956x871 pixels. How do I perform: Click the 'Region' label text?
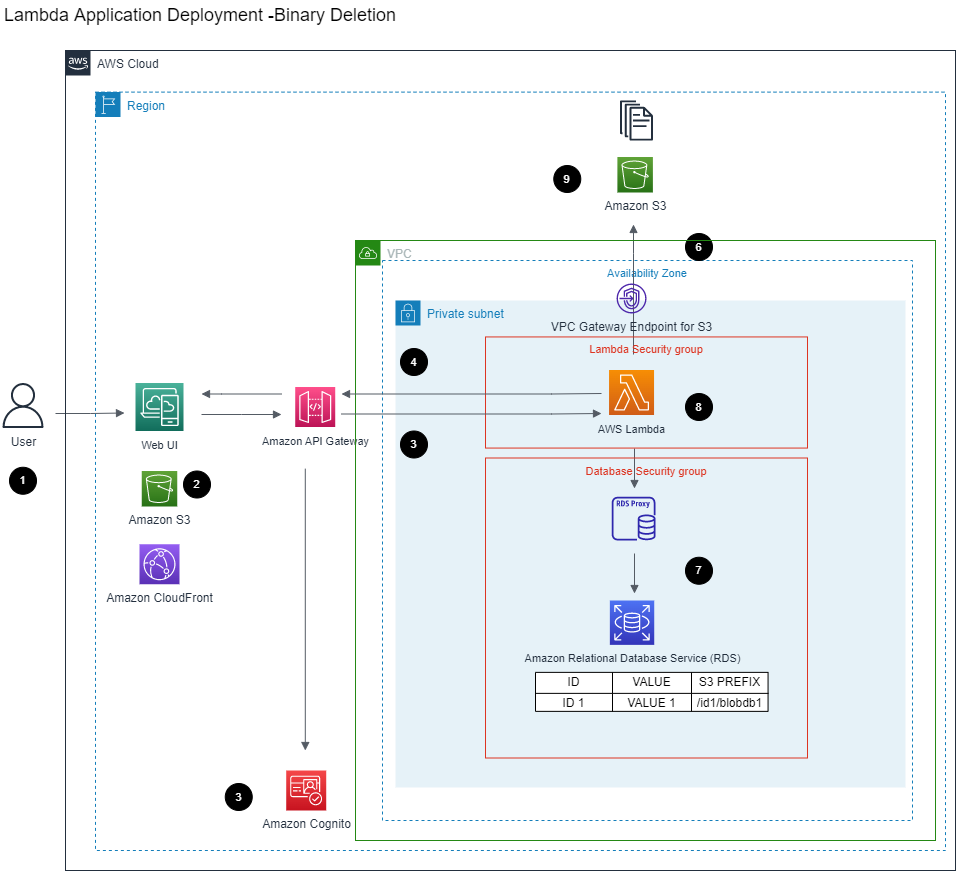coord(146,105)
